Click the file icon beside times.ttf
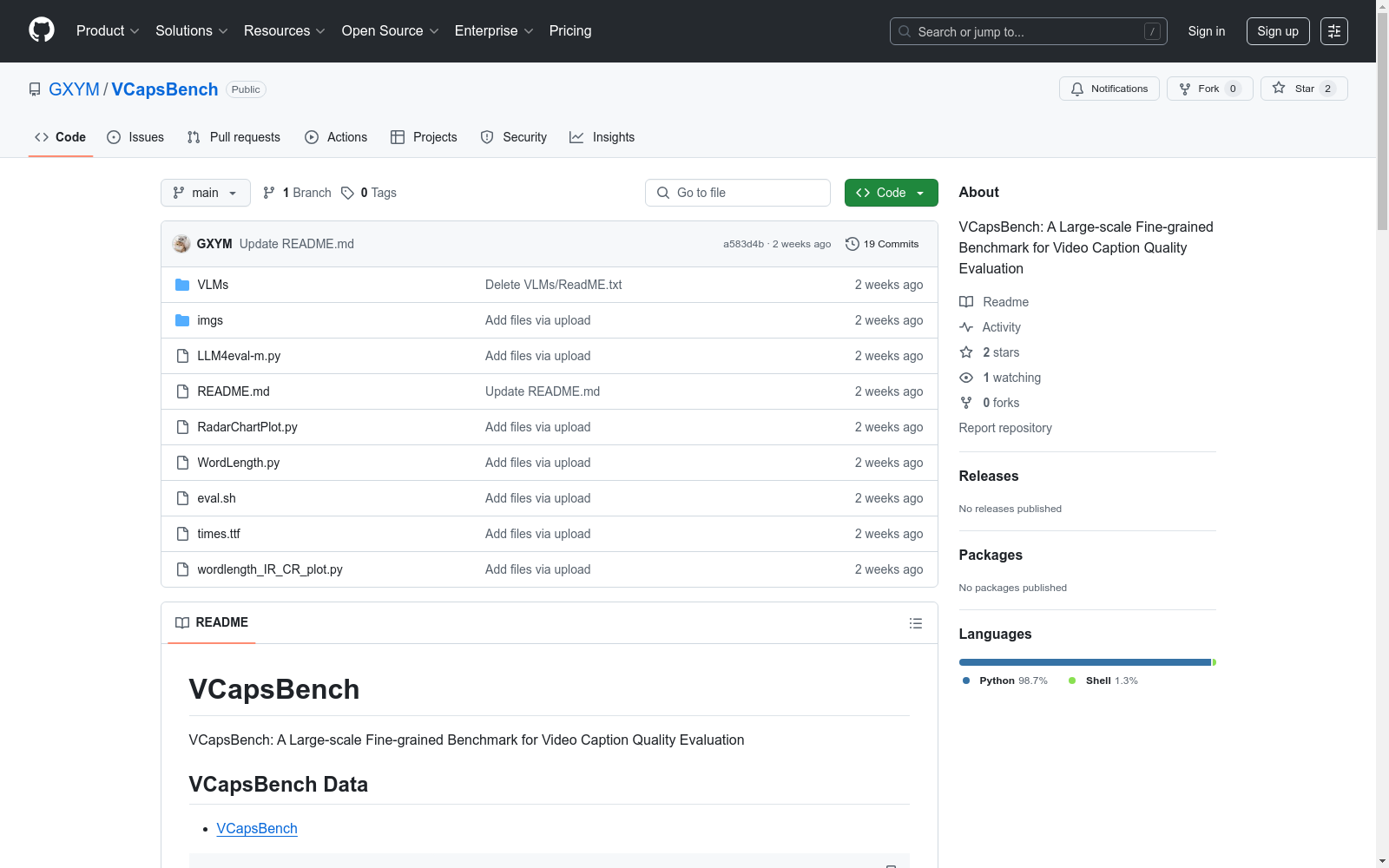 (x=182, y=534)
